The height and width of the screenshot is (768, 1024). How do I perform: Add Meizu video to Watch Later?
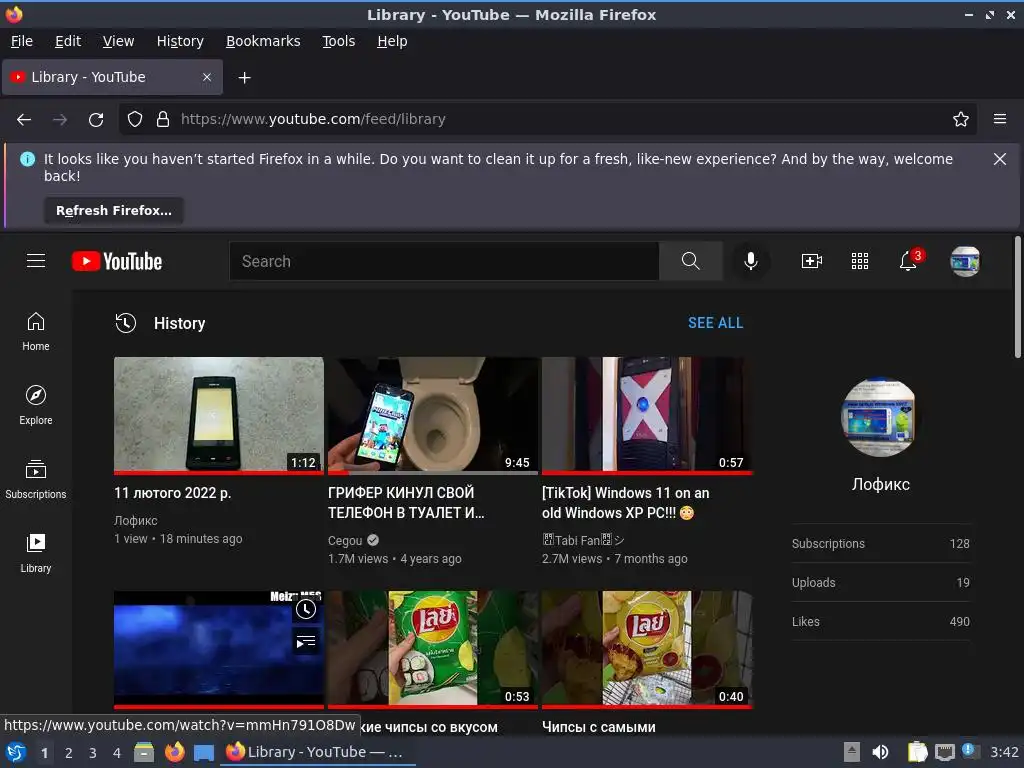pos(306,609)
